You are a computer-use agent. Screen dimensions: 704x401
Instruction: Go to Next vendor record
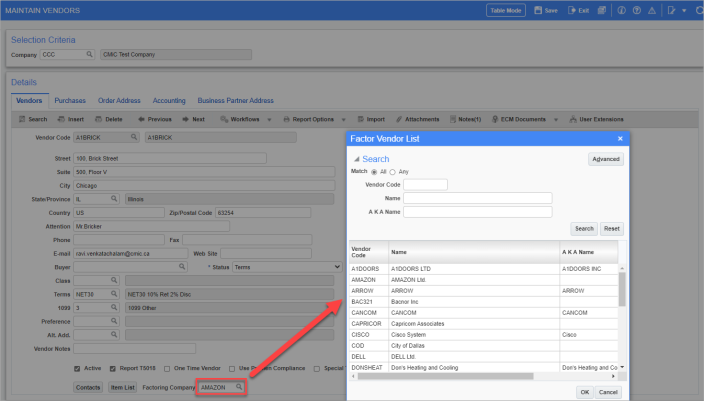pyautogui.click(x=194, y=119)
